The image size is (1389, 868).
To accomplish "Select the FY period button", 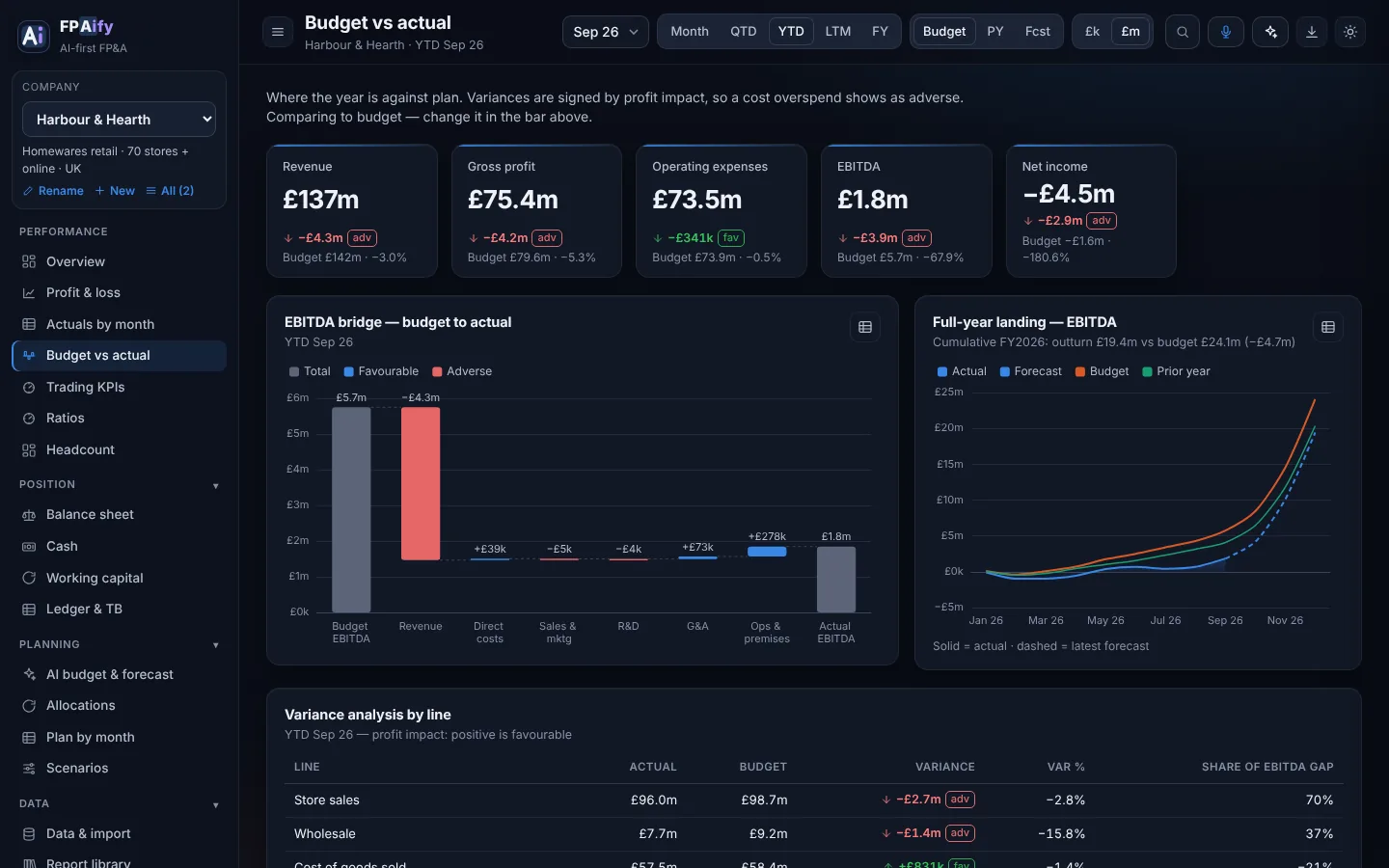I will [x=880, y=32].
